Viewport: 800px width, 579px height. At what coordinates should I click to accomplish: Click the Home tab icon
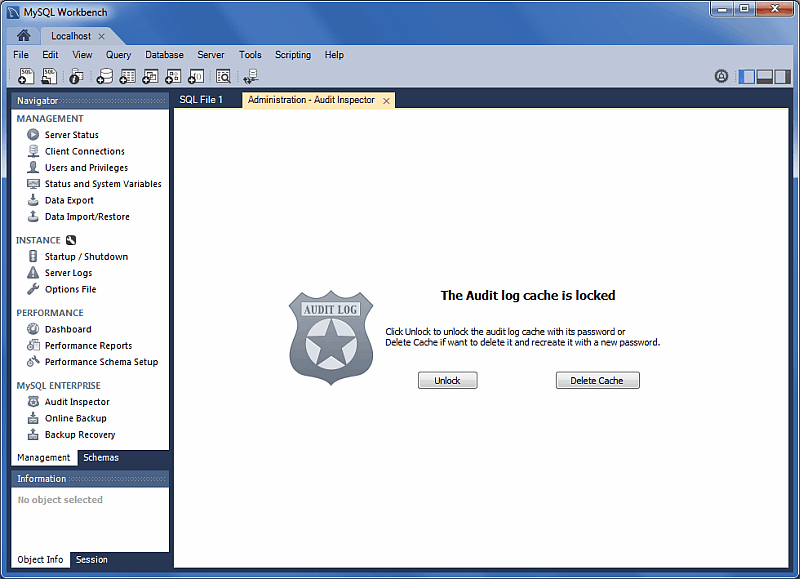click(x=23, y=36)
